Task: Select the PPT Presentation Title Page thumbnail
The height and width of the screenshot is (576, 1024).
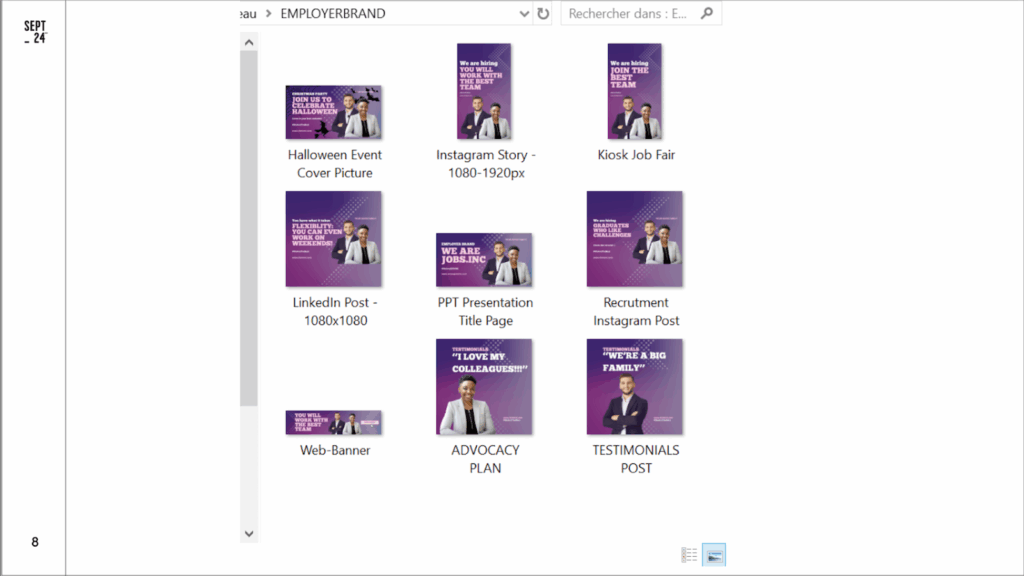Action: point(484,260)
